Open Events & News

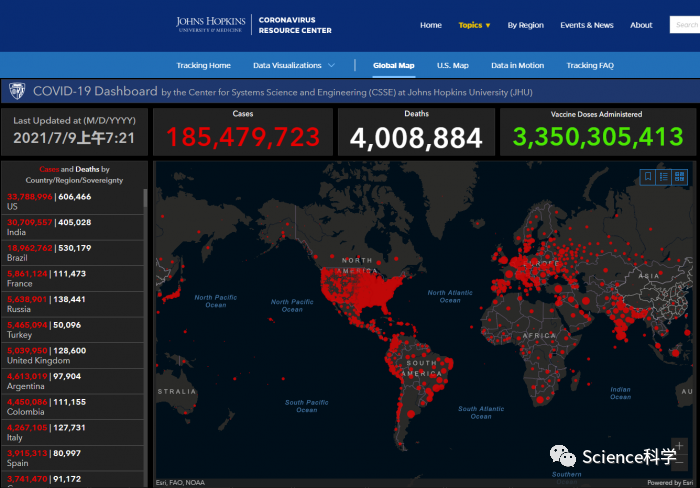tap(587, 25)
